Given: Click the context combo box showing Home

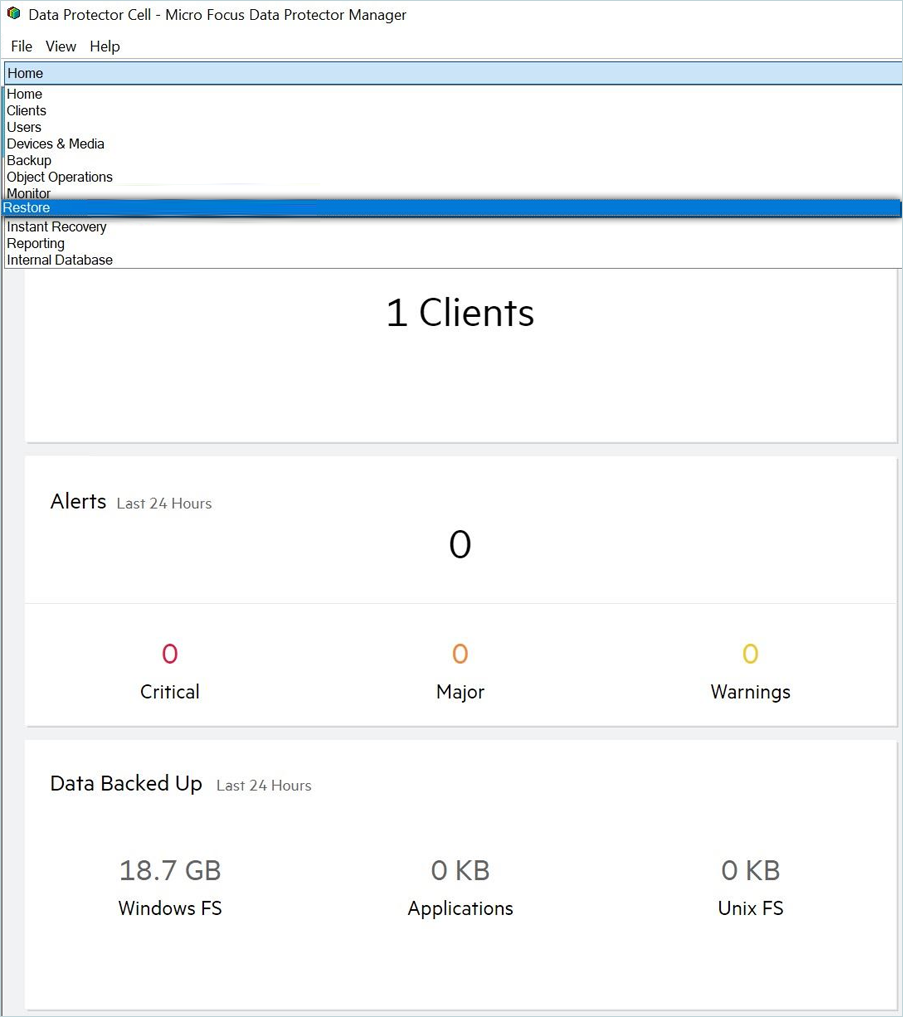Looking at the screenshot, I should (x=452, y=73).
